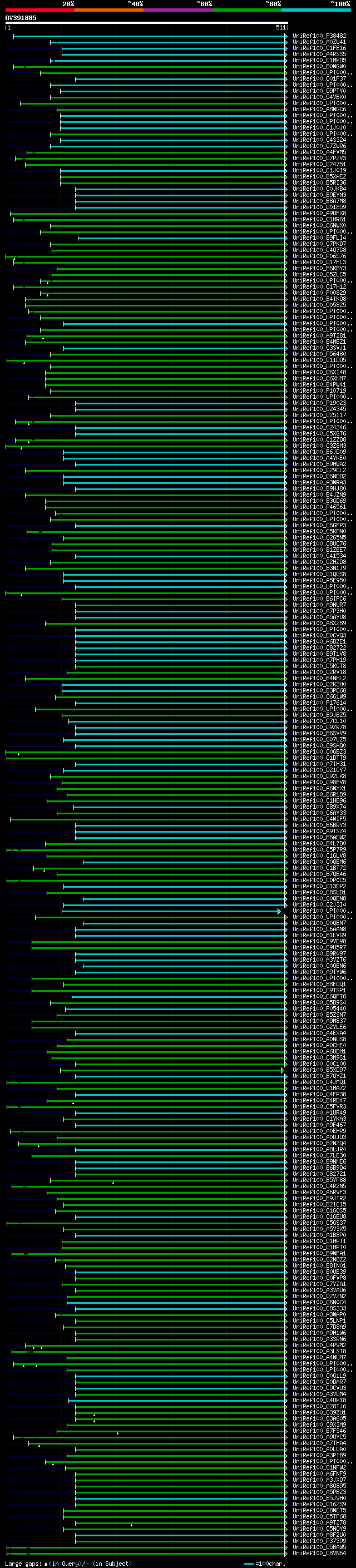Select the UniRef100_Q25117 label

point(319,415)
